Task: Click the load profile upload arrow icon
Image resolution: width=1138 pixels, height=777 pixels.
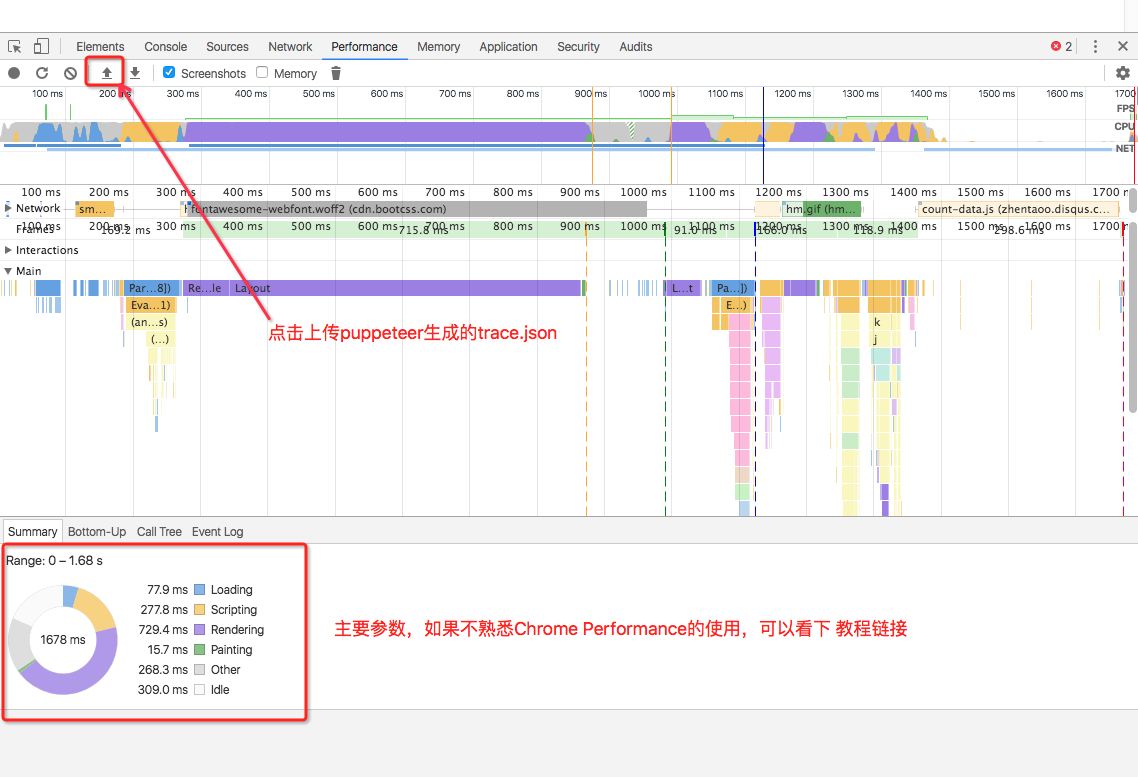Action: [x=107, y=73]
